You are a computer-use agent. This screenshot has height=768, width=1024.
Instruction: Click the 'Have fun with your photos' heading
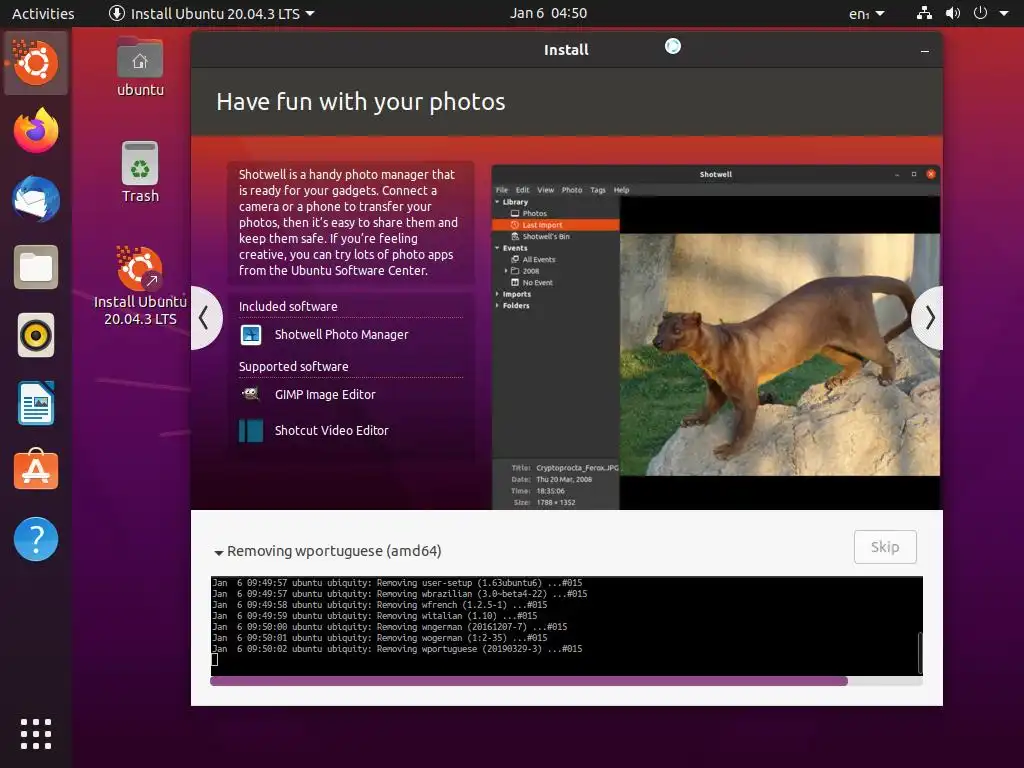[x=360, y=102]
